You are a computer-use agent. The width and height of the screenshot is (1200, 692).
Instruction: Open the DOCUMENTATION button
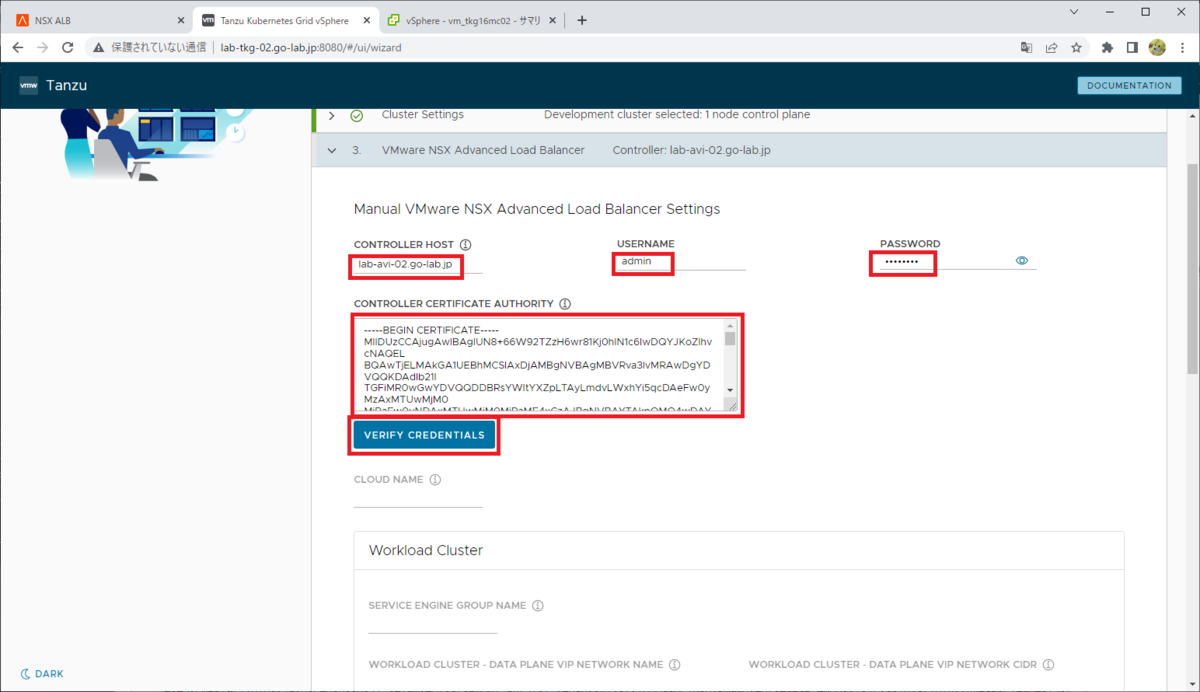click(x=1129, y=86)
